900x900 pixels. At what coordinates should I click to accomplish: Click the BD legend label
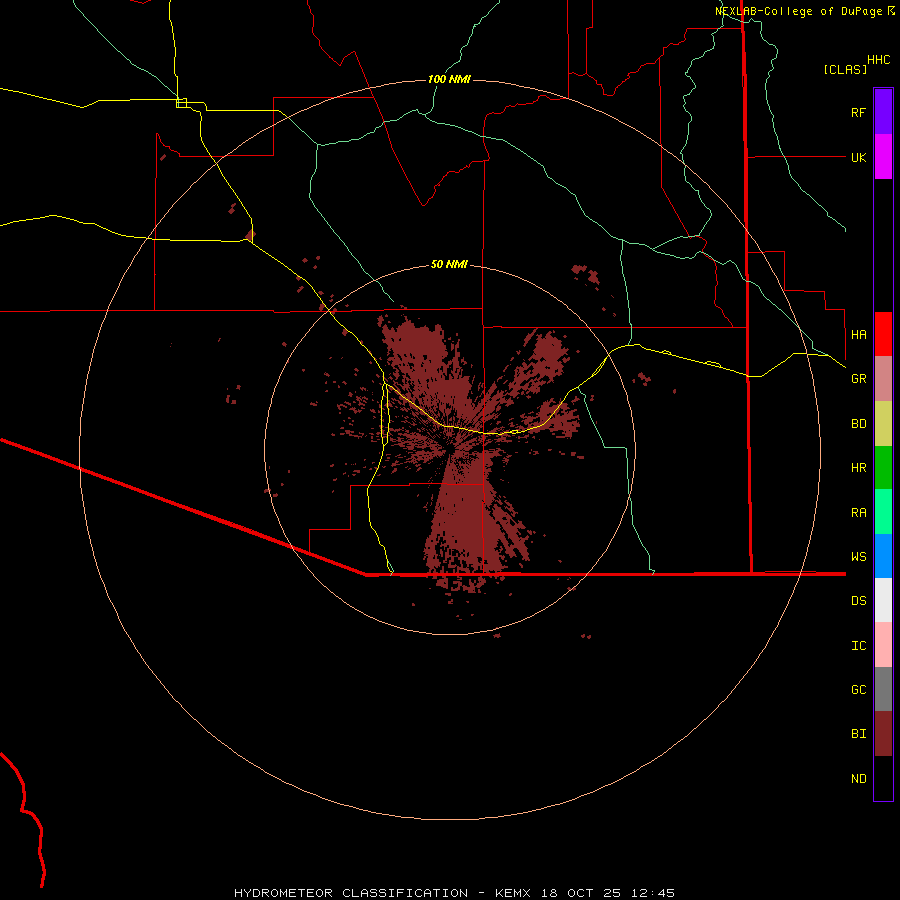858,424
